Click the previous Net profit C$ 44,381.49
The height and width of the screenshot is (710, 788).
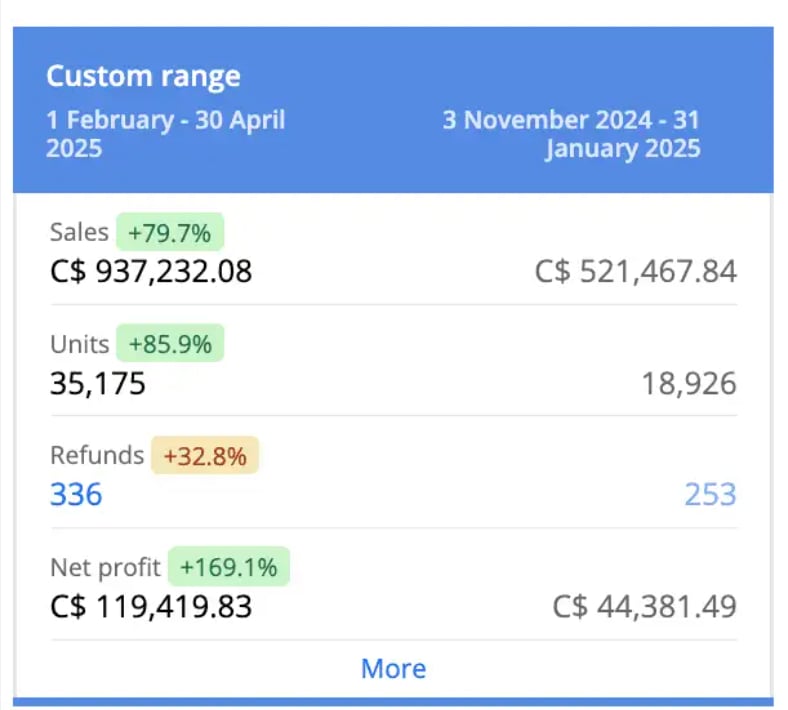(644, 606)
